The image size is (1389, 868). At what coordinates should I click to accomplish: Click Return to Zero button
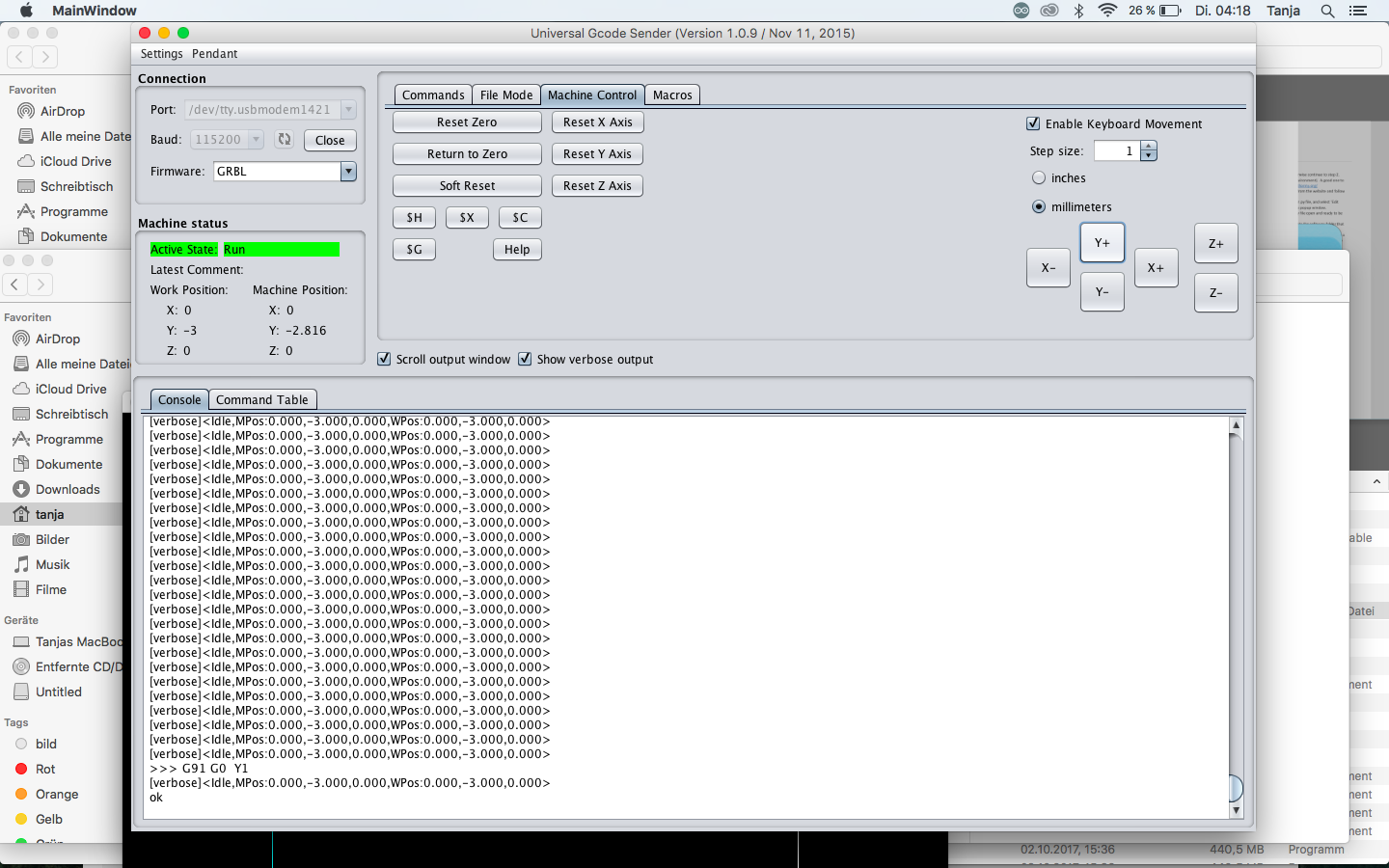[x=467, y=154]
